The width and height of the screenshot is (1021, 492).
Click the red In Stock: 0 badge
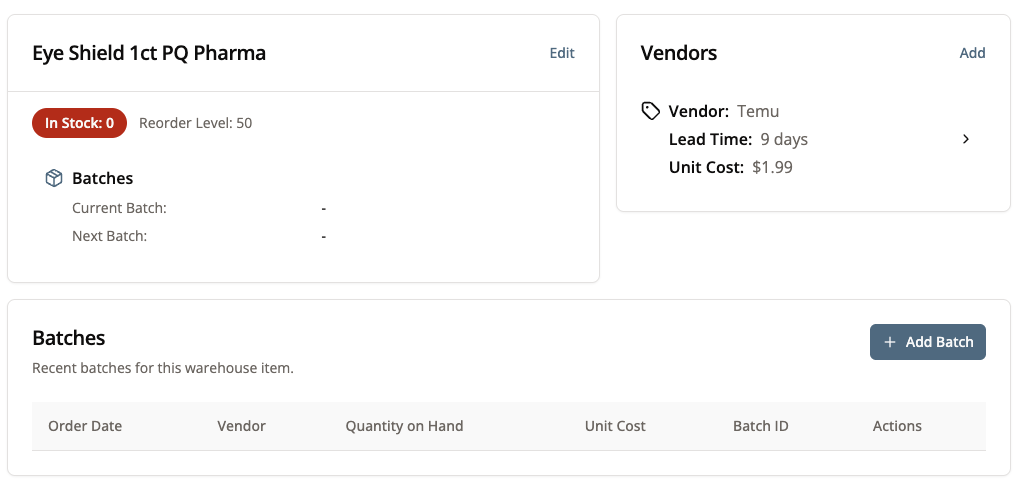pos(79,123)
